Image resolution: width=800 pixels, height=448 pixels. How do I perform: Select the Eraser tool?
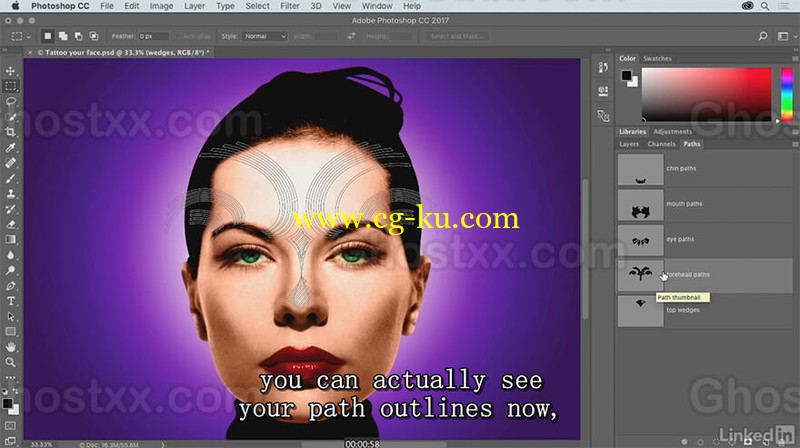(10, 225)
